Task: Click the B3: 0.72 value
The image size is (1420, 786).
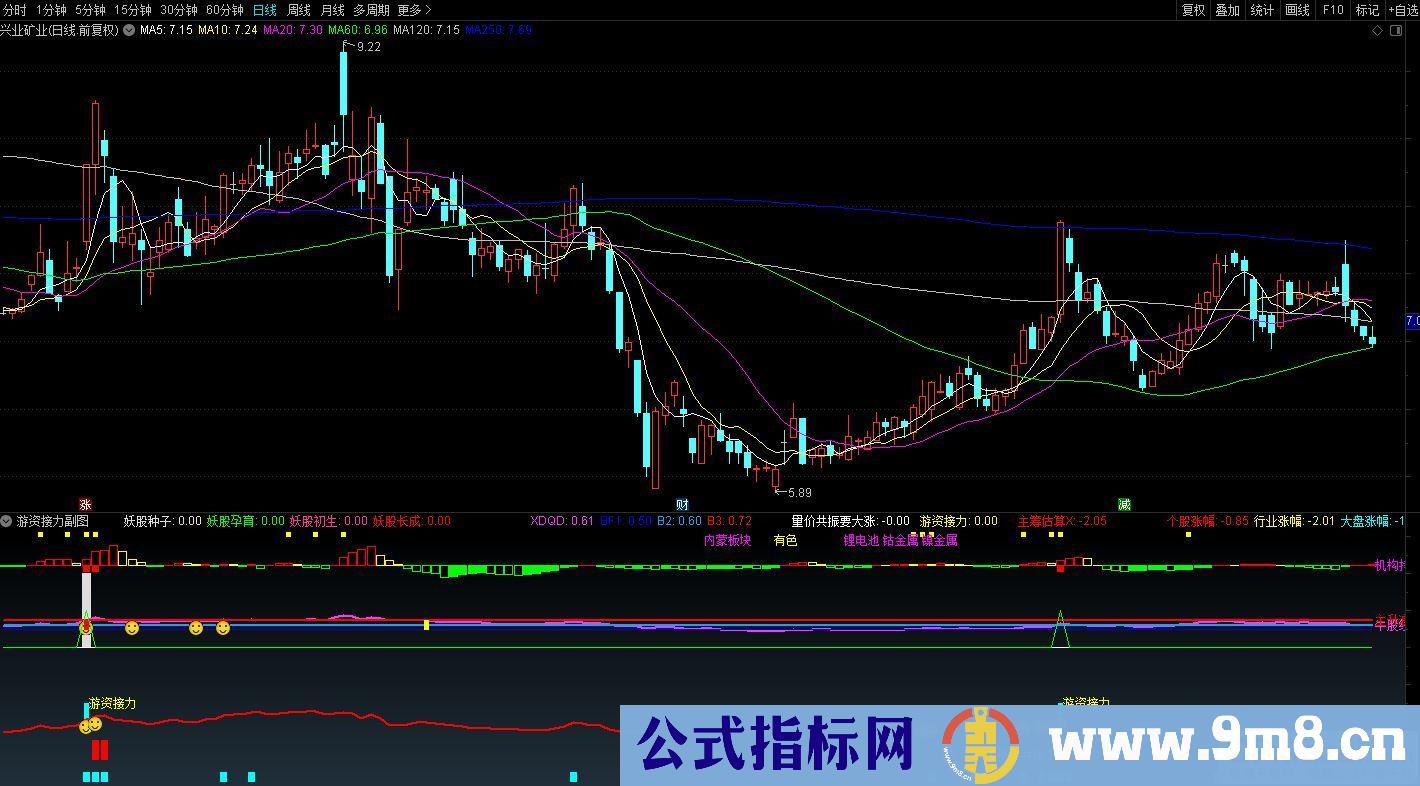Action: (729, 521)
